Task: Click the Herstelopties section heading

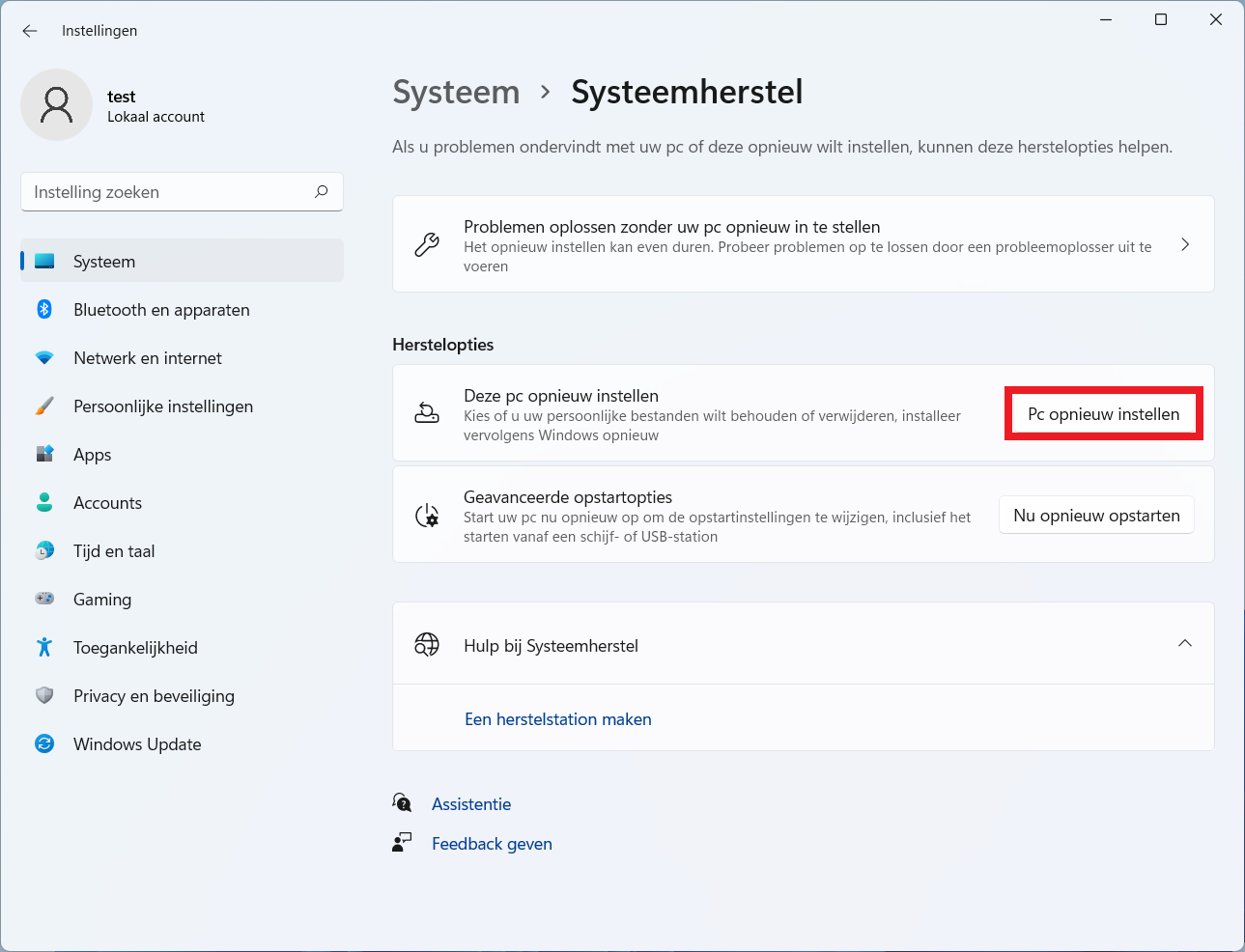Action: 443,344
